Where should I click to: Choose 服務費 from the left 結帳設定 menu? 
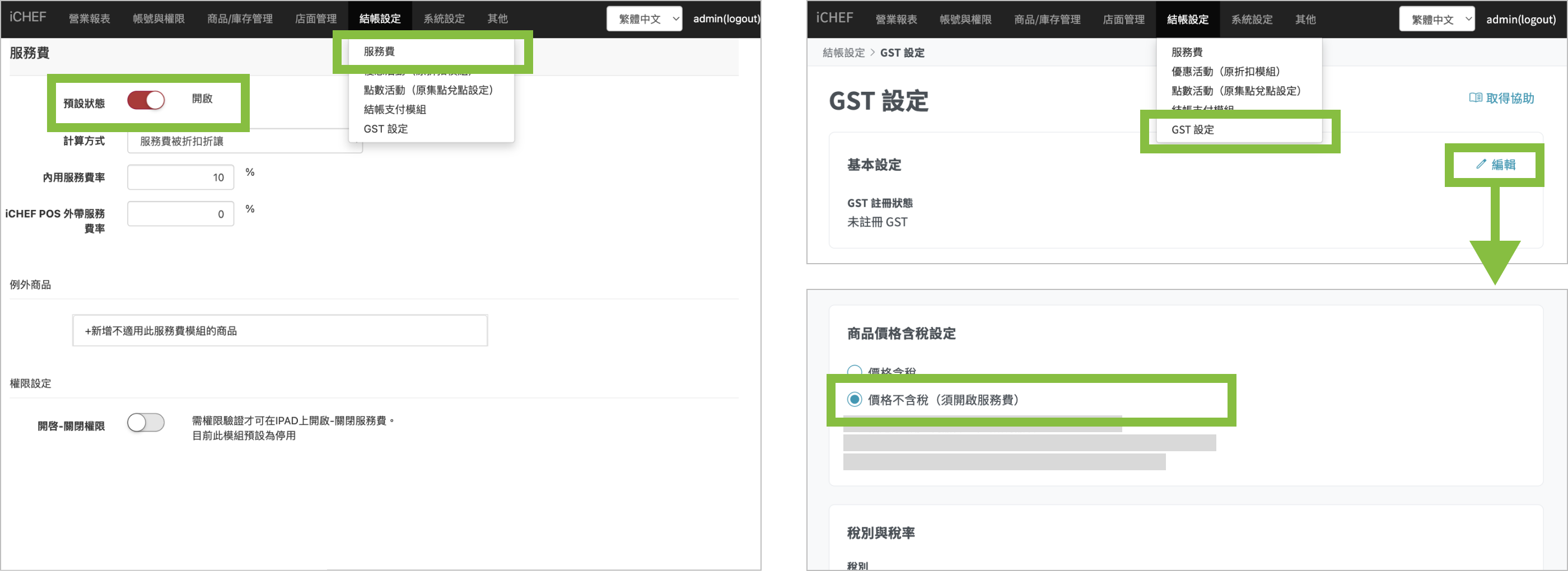click(379, 52)
